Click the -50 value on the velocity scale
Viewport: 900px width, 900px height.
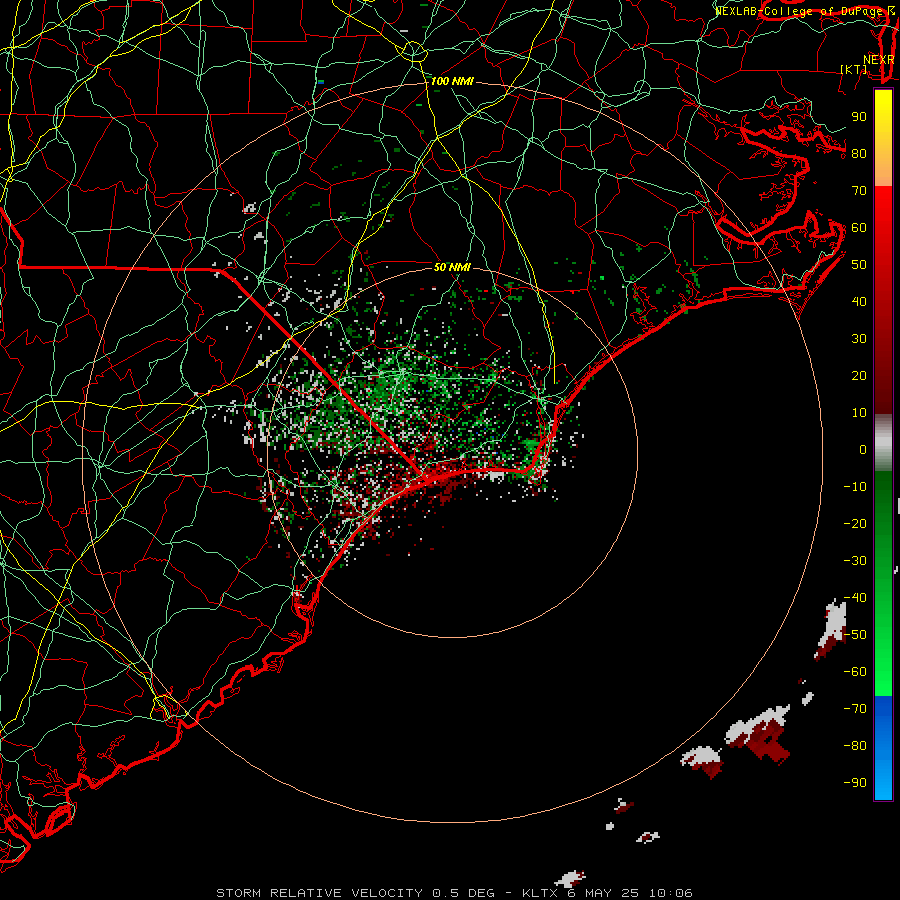pyautogui.click(x=855, y=635)
